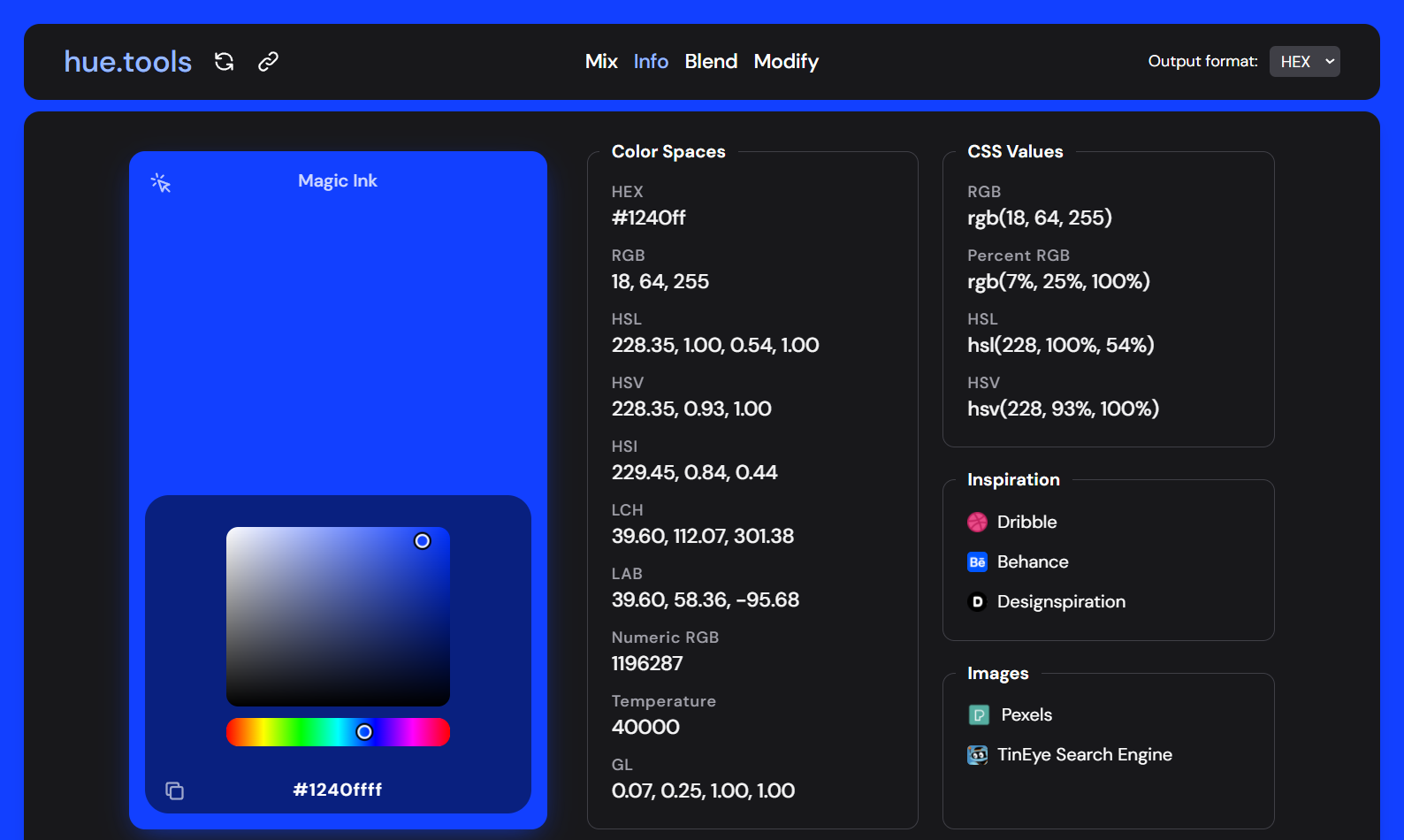The width and height of the screenshot is (1404, 840).
Task: Open the Pexels images link
Action: click(x=1026, y=714)
